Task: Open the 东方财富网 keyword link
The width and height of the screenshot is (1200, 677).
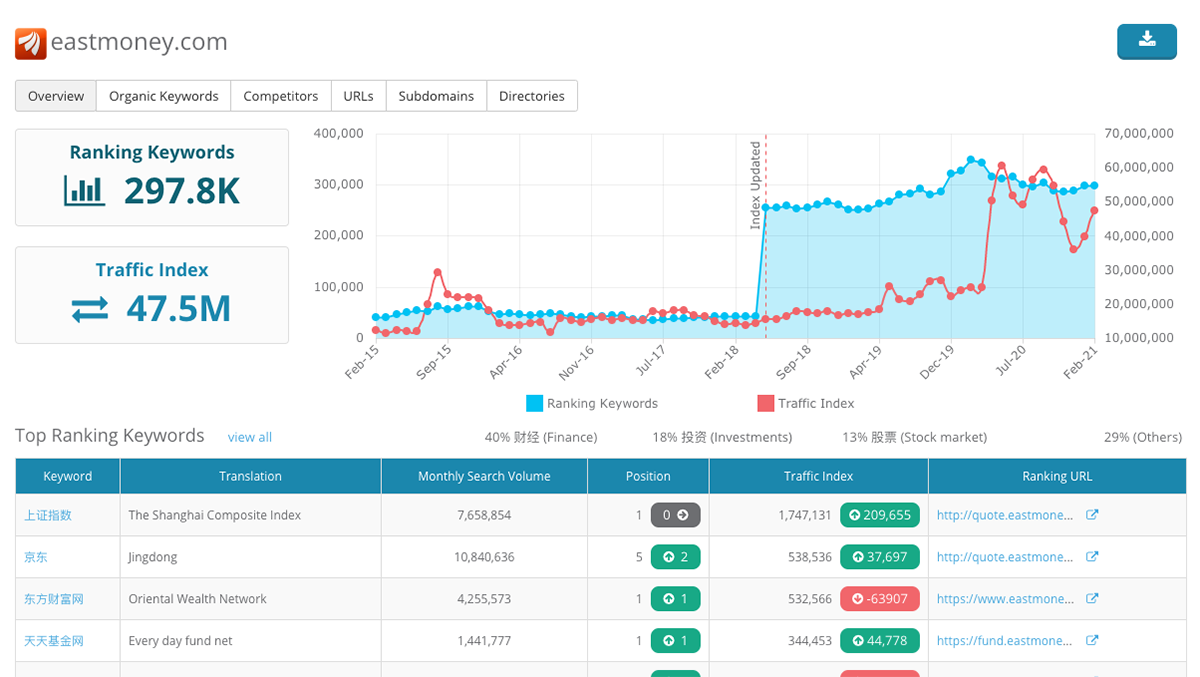Action: point(54,599)
